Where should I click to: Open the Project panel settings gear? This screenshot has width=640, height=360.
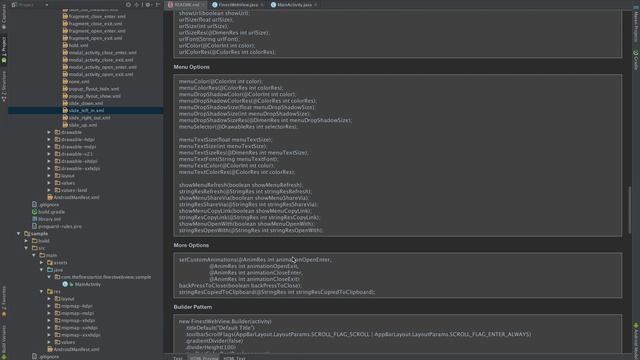click(x=148, y=4)
